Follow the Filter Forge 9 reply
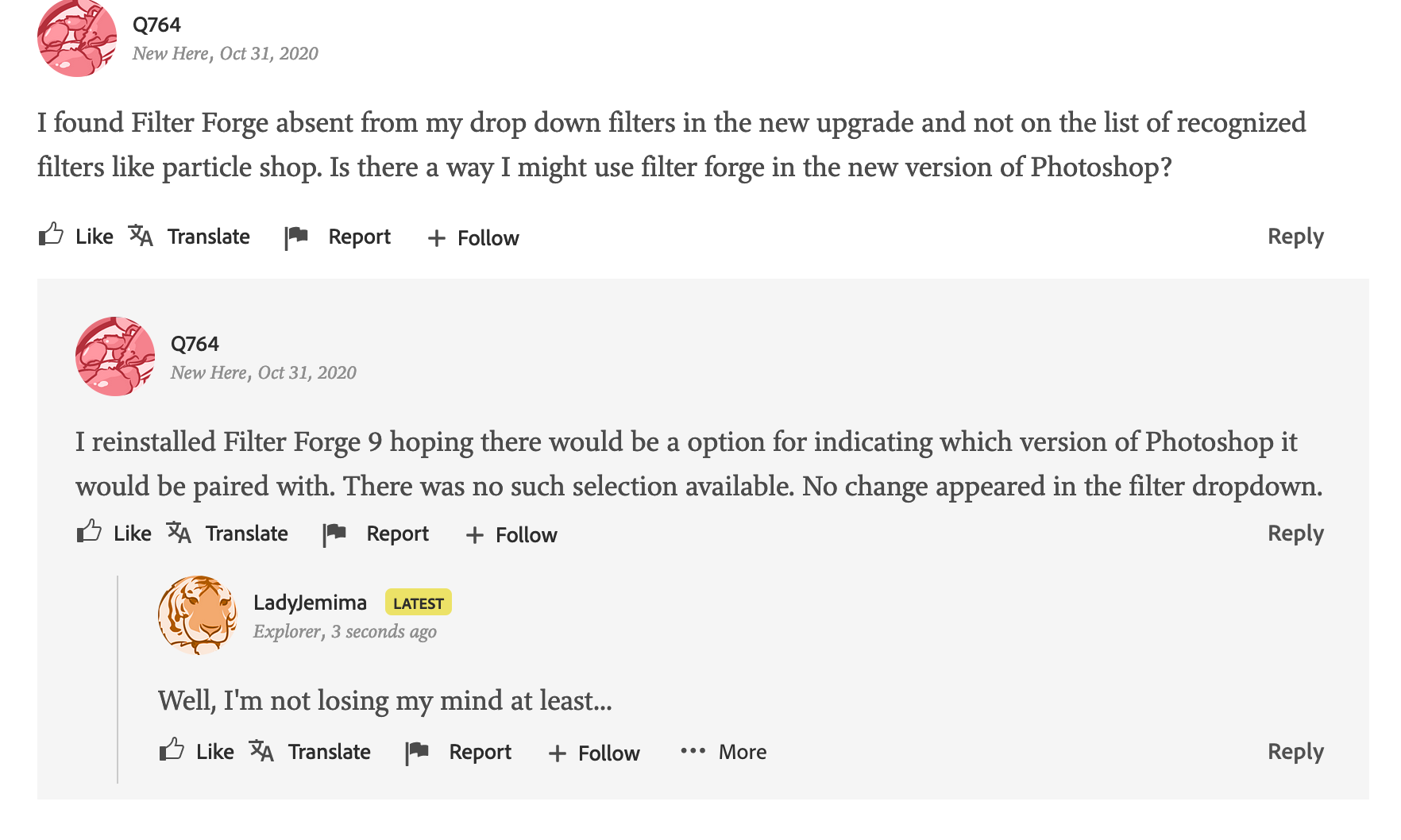The height and width of the screenshot is (840, 1401). pyautogui.click(x=511, y=535)
